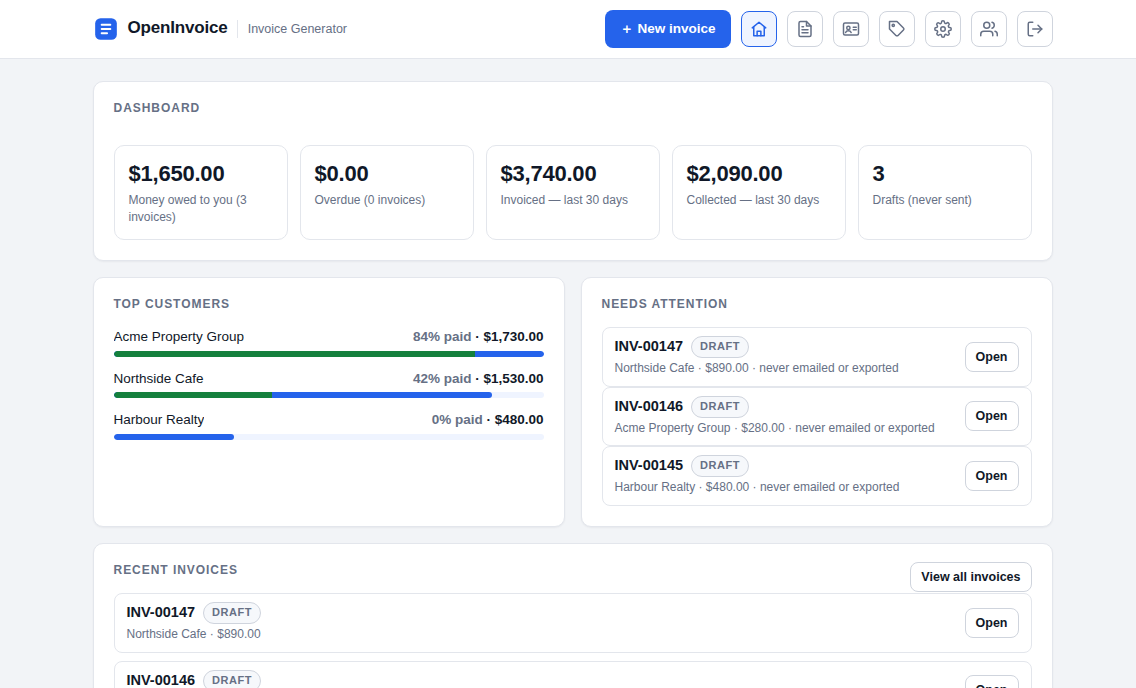The width and height of the screenshot is (1136, 688).
Task: Click INV-00145 number in Needs Attention
Action: (648, 465)
